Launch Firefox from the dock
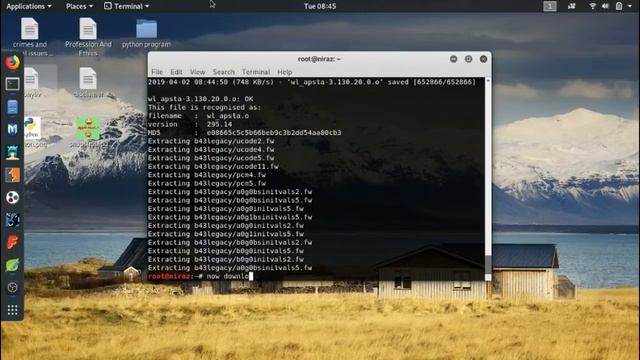640x360 pixels. click(12, 62)
